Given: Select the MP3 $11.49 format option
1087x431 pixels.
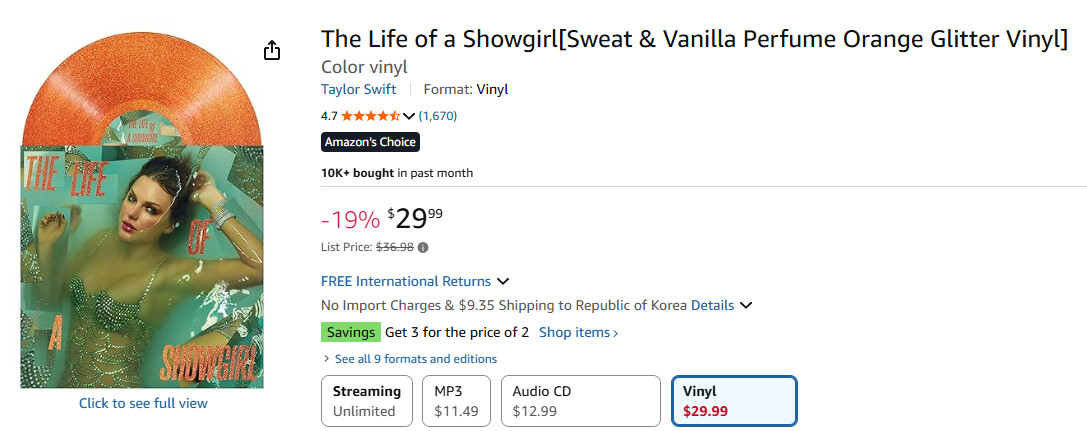Looking at the screenshot, I should click(x=456, y=401).
